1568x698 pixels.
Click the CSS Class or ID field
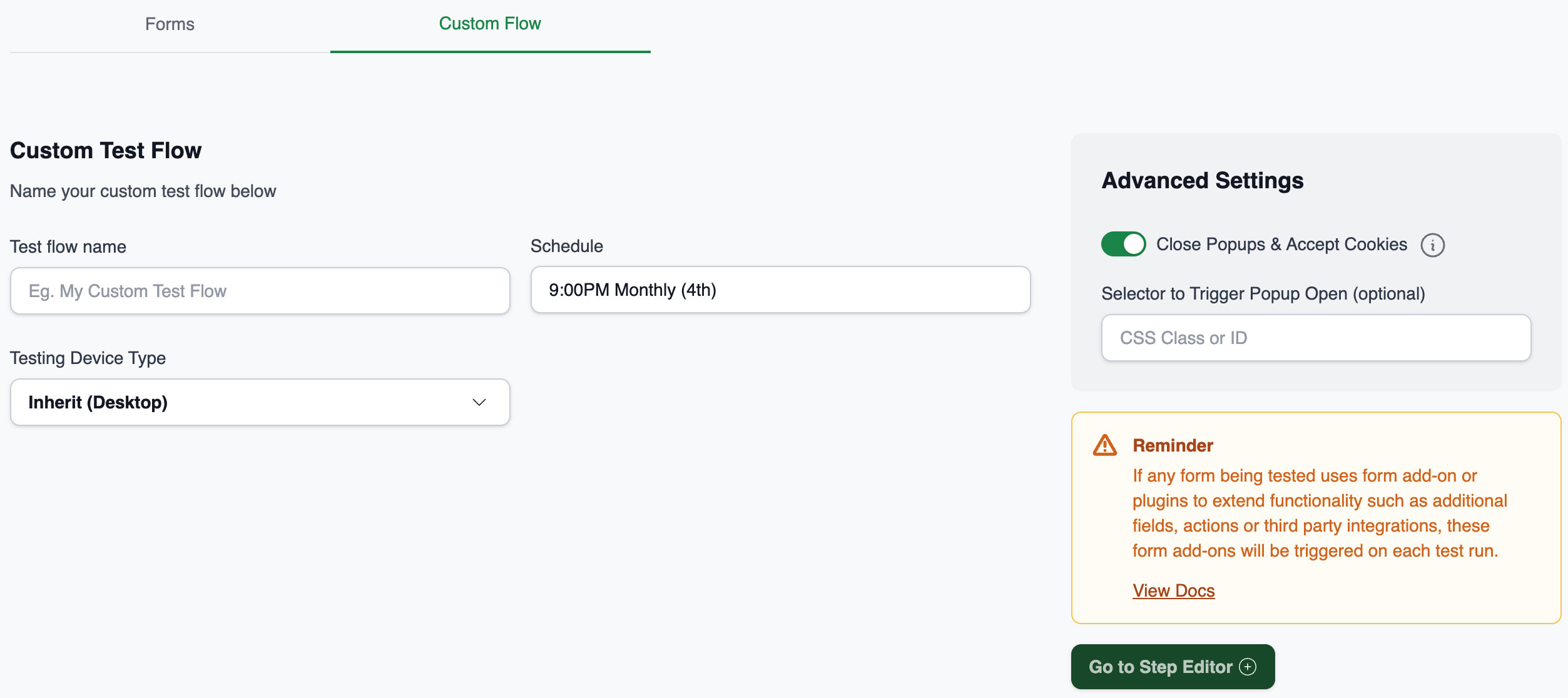[1315, 338]
